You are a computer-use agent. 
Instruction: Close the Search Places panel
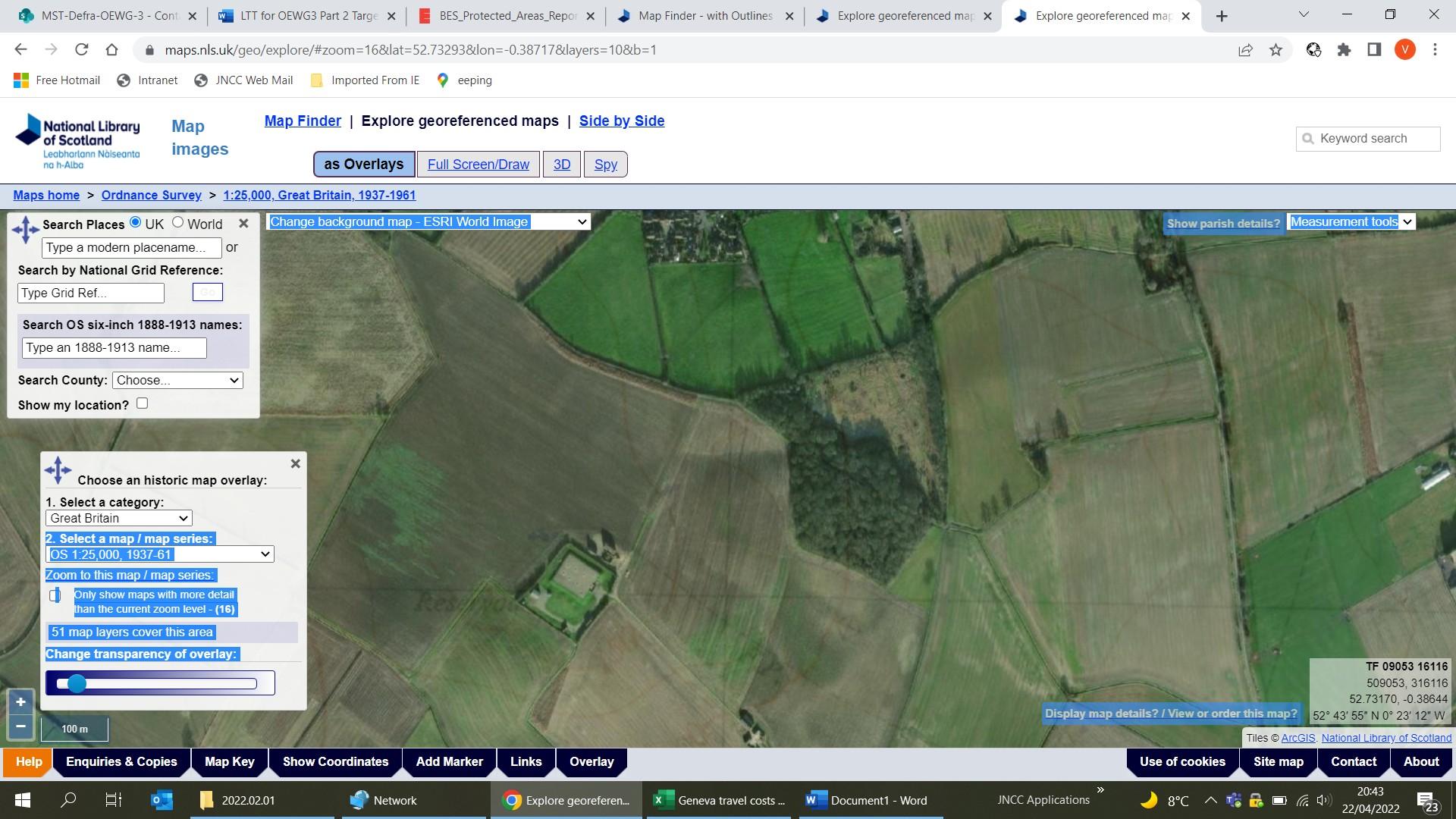click(243, 224)
